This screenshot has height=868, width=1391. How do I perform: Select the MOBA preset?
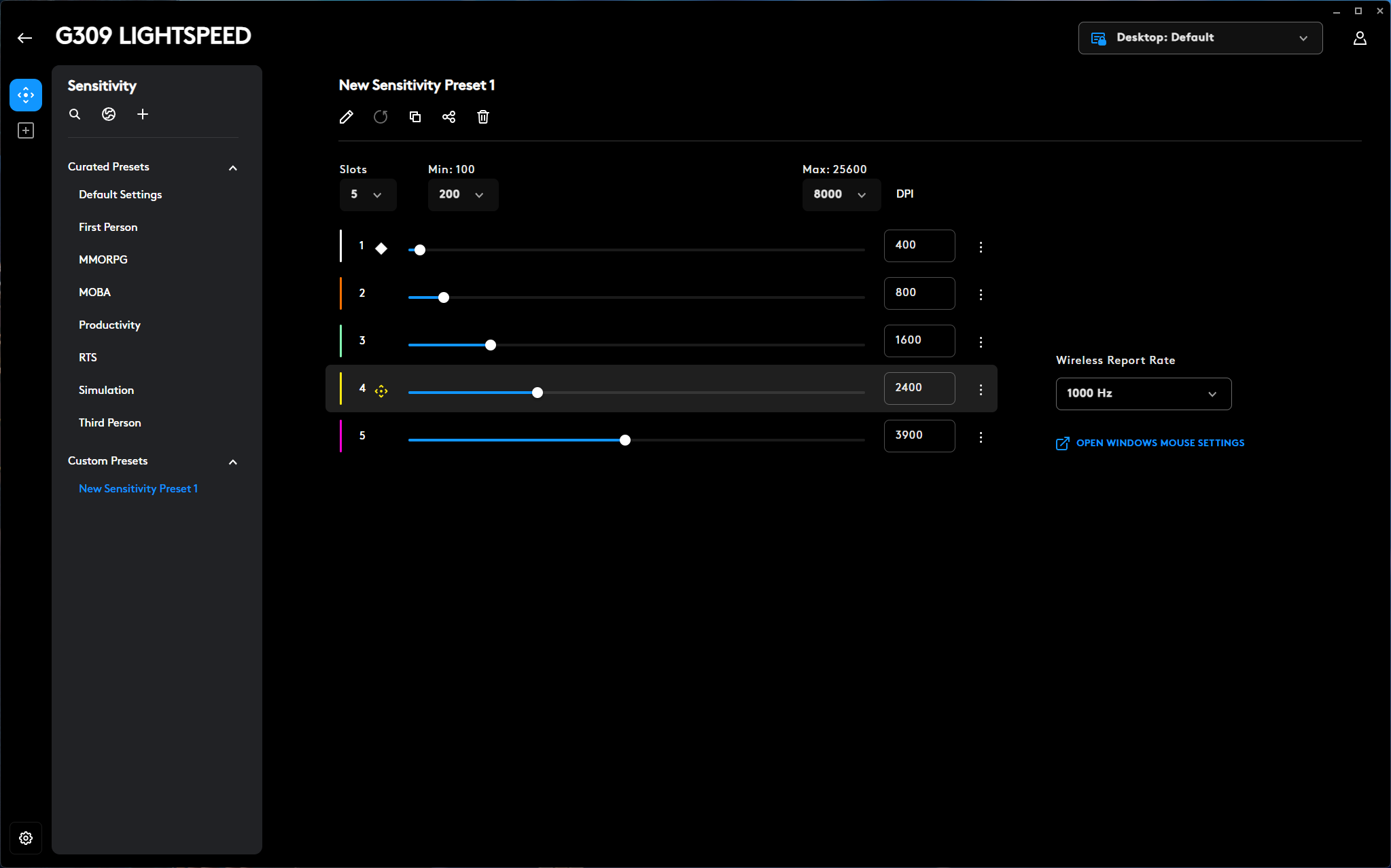point(94,293)
